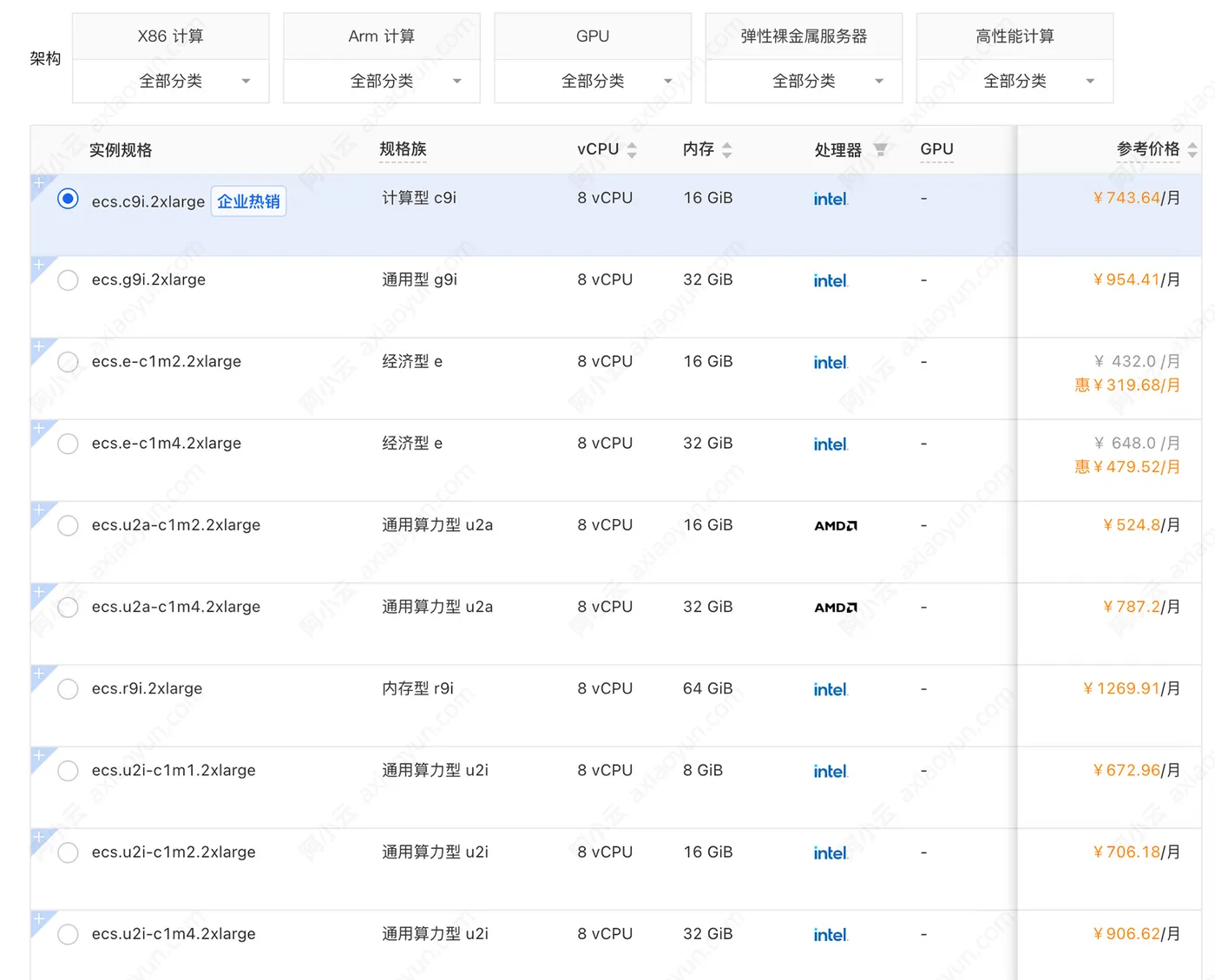1215x980 pixels.
Task: Click the 内存型 r9i family cell
Action: coord(418,688)
